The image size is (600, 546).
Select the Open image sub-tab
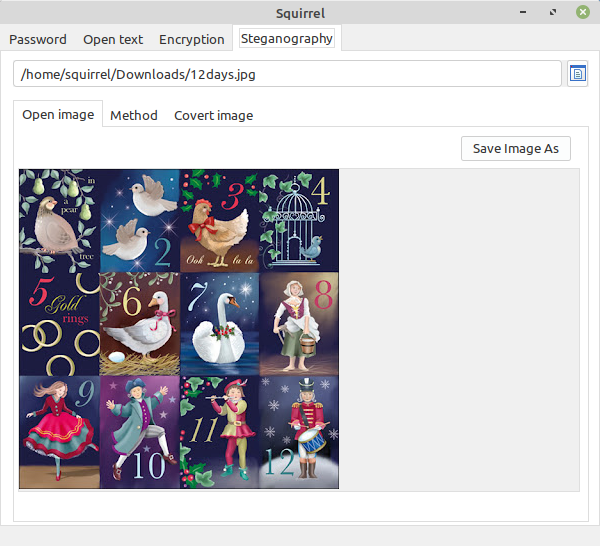pos(58,114)
